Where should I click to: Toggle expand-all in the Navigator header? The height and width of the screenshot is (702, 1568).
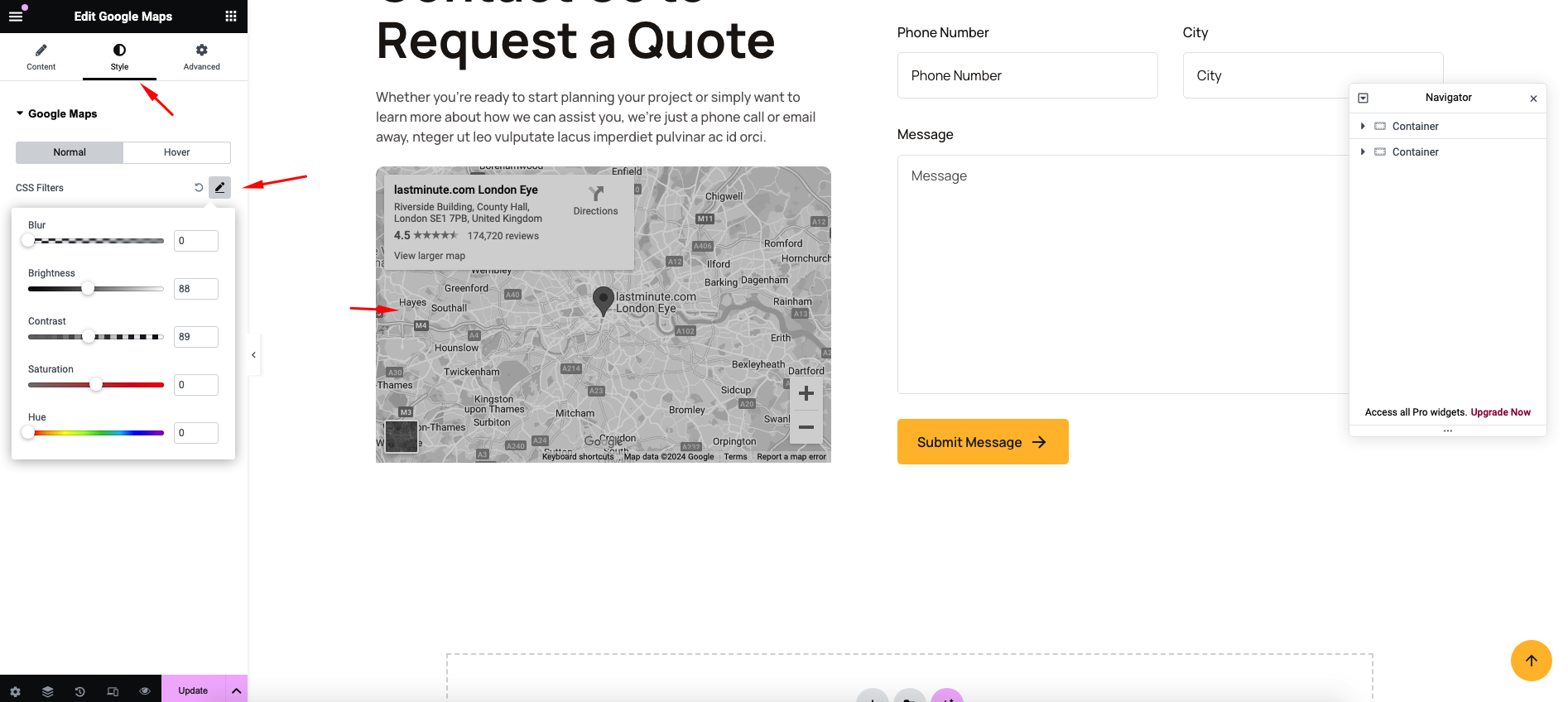click(1364, 98)
